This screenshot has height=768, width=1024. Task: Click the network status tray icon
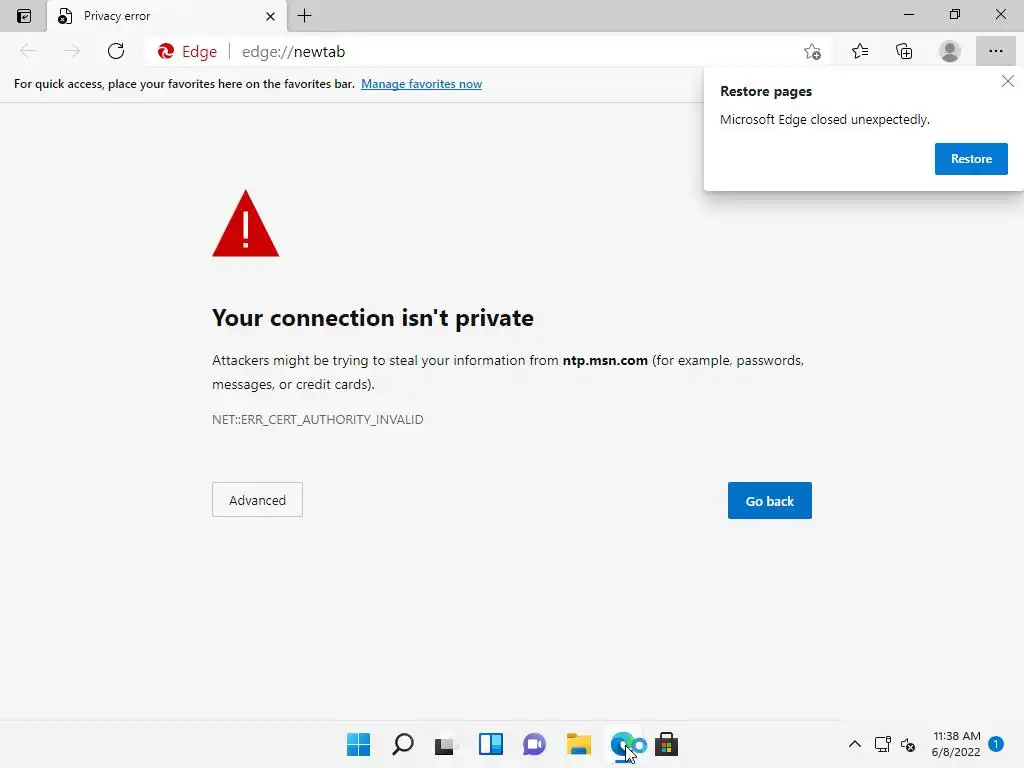click(x=882, y=744)
